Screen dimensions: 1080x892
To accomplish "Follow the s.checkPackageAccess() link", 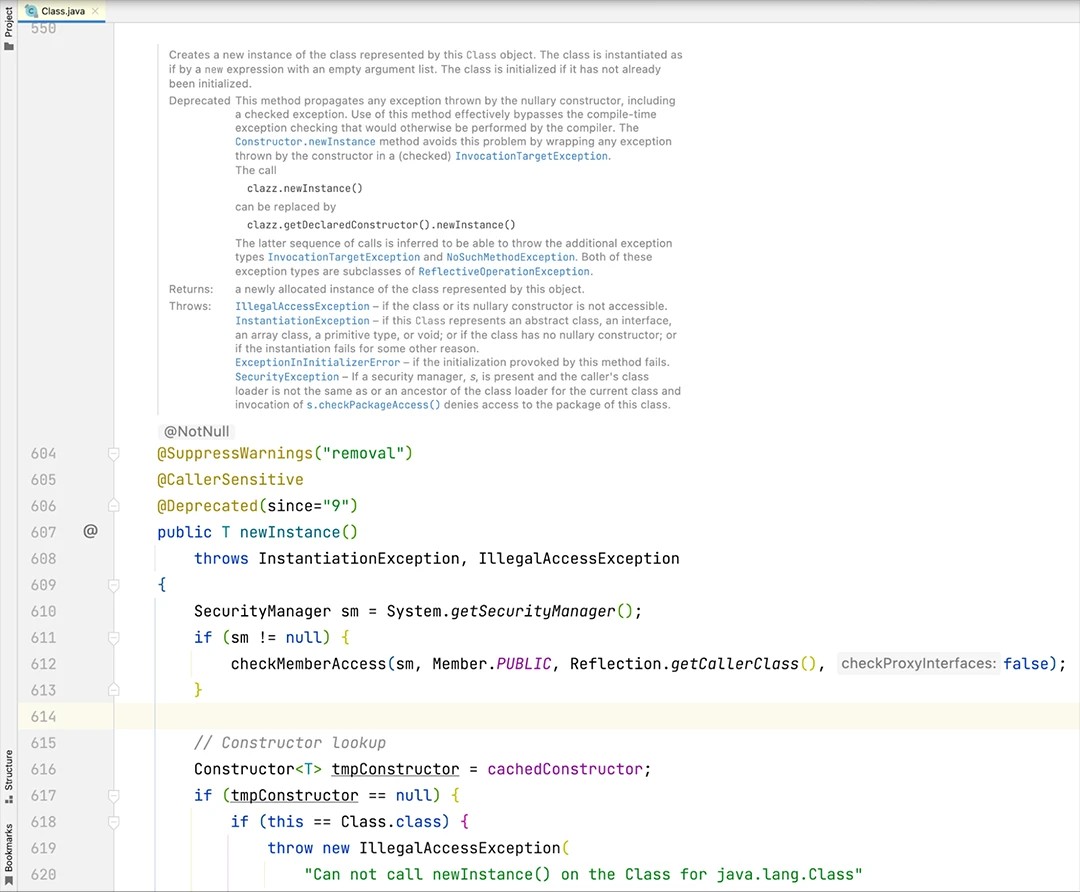I will pos(373,405).
